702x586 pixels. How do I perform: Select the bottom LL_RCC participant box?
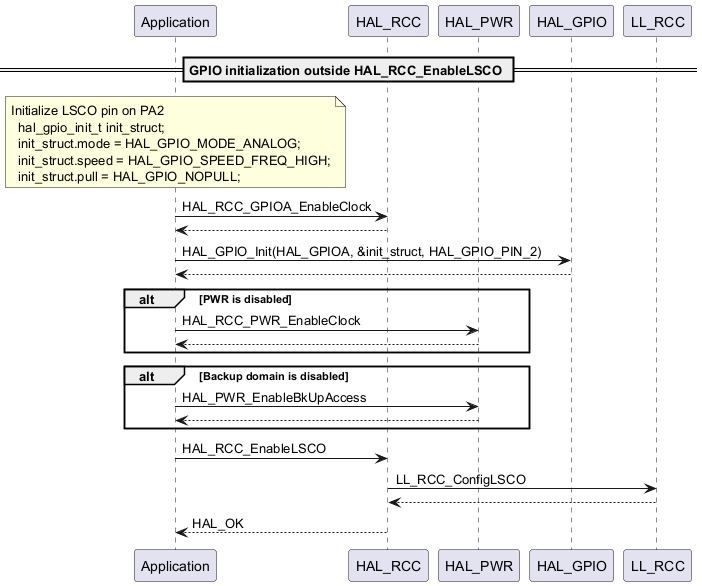pos(656,566)
